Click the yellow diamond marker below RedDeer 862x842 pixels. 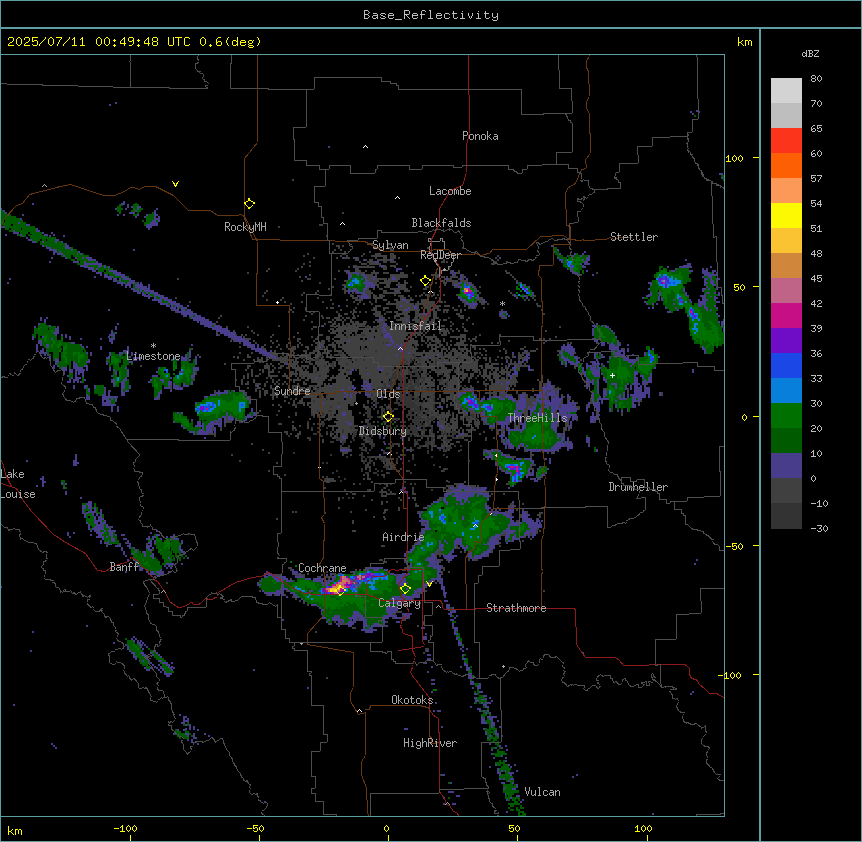coord(425,281)
